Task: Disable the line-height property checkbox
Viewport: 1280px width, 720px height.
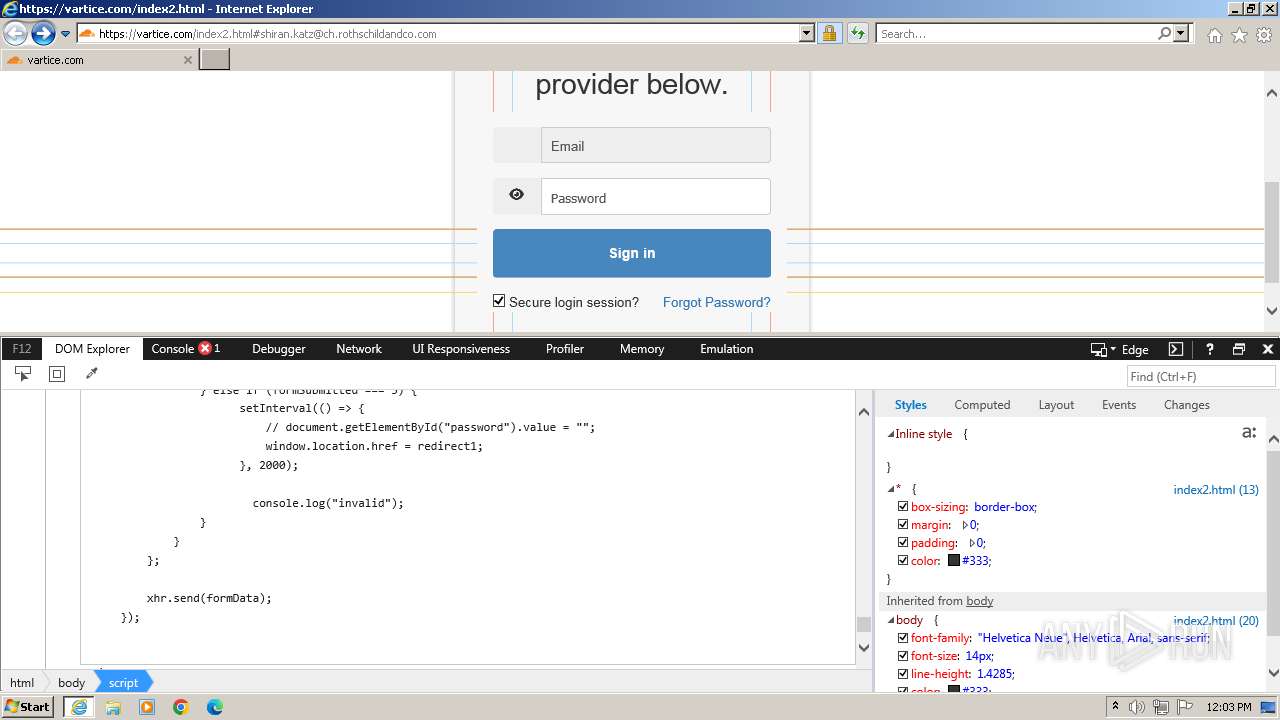Action: click(903, 674)
